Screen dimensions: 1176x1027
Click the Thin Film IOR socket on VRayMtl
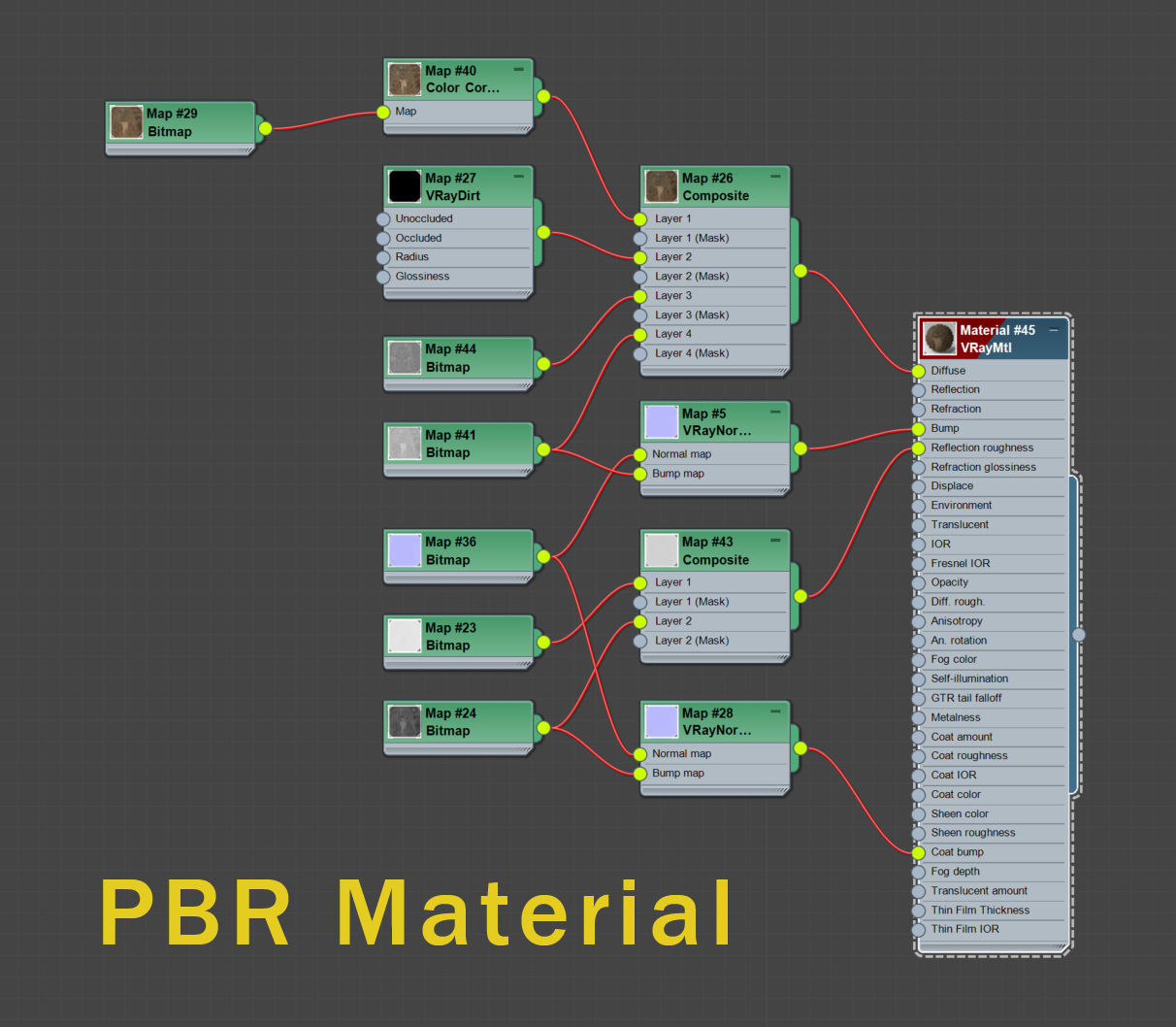(x=919, y=930)
